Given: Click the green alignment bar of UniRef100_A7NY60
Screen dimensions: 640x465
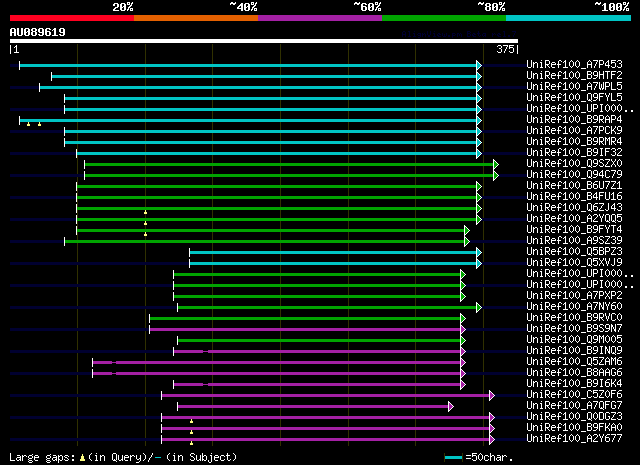Looking at the screenshot, I should click(x=329, y=308).
